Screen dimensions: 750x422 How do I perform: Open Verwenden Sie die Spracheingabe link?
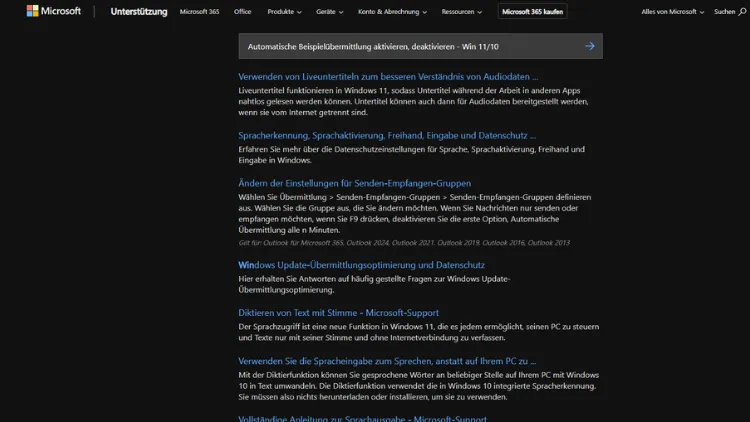click(387, 361)
